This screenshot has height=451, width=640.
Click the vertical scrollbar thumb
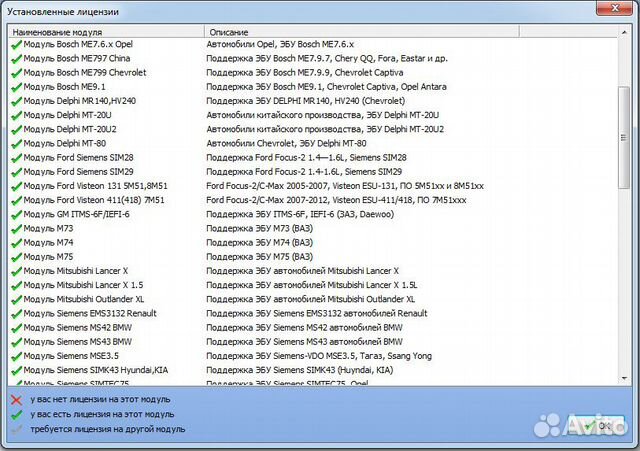[624, 138]
